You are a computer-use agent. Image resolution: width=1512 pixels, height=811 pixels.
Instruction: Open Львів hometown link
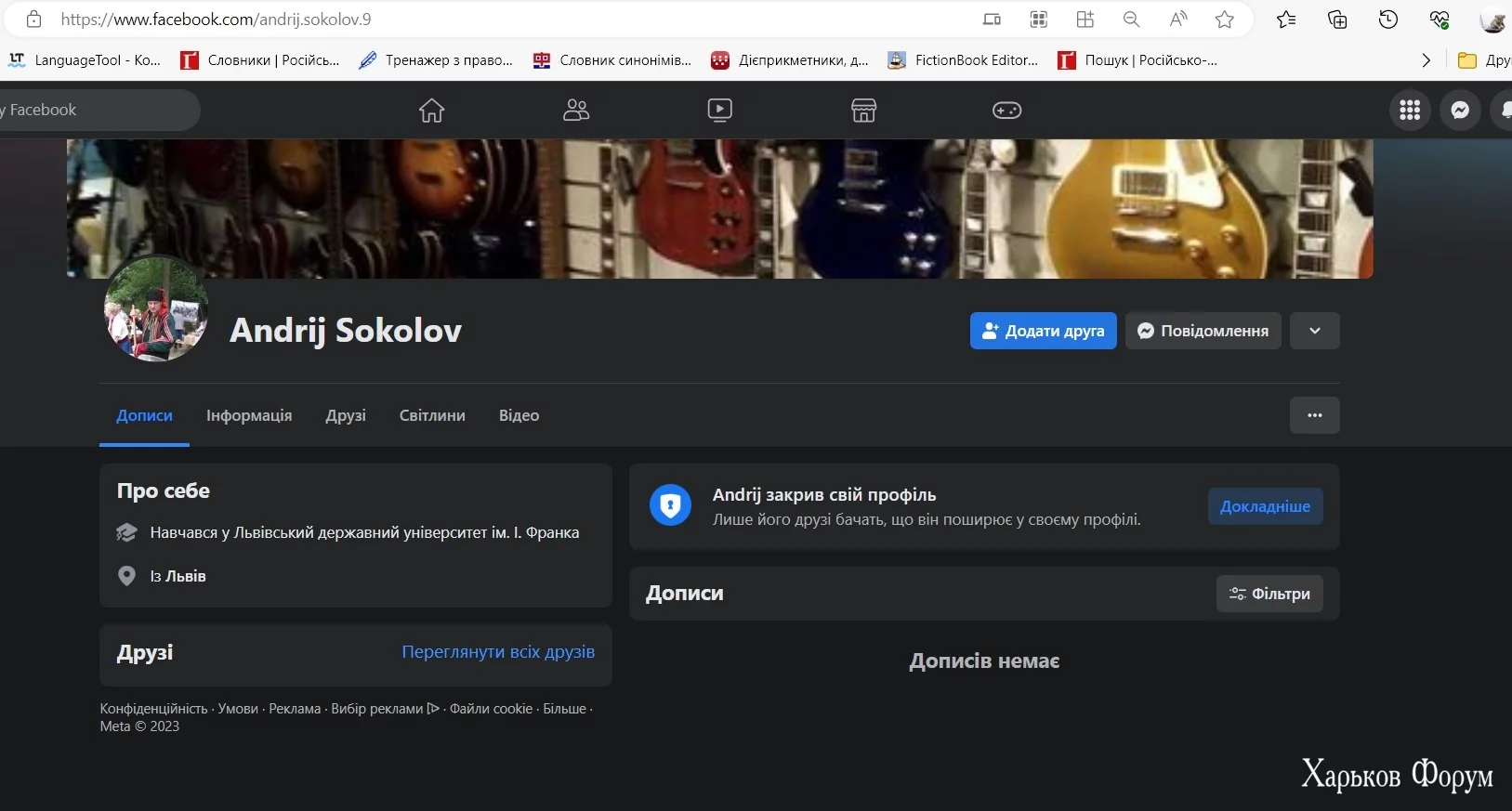tap(186, 576)
